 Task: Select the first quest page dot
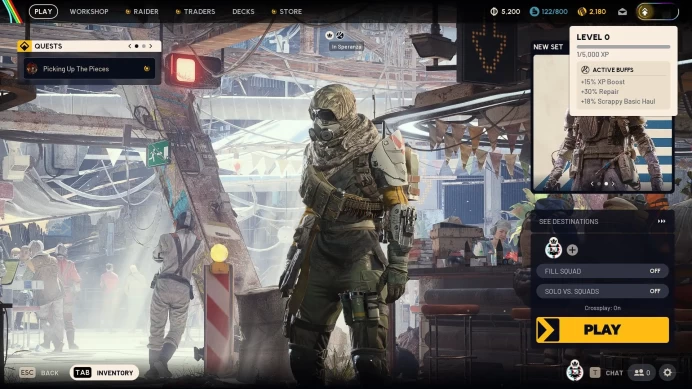tap(136, 46)
